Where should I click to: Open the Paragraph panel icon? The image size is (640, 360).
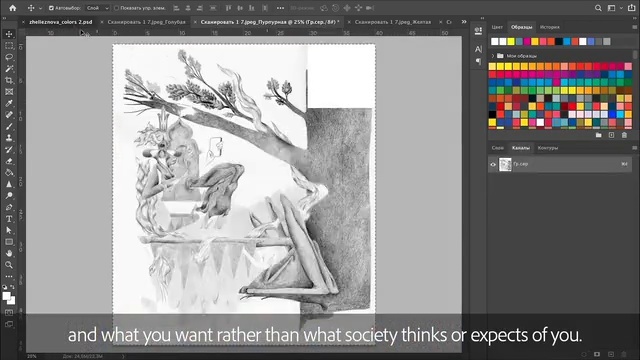(478, 61)
